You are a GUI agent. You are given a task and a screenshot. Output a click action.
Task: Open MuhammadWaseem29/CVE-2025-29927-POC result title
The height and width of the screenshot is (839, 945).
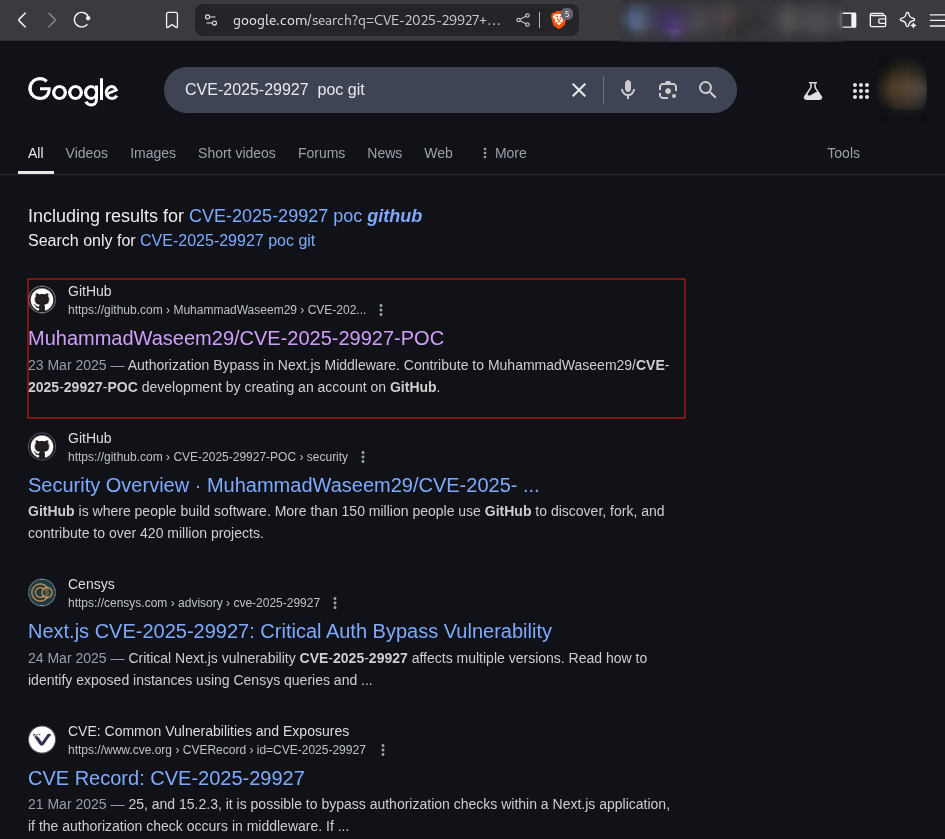[236, 338]
